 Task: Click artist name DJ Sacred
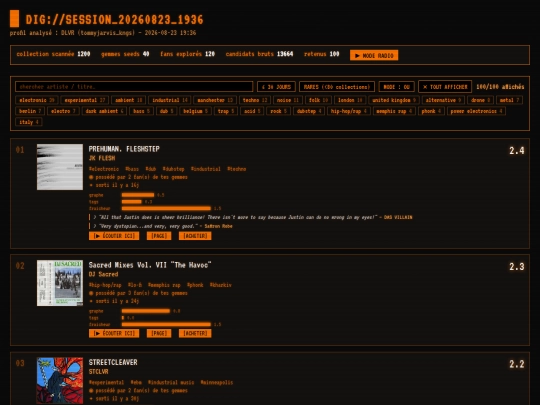click(x=103, y=274)
